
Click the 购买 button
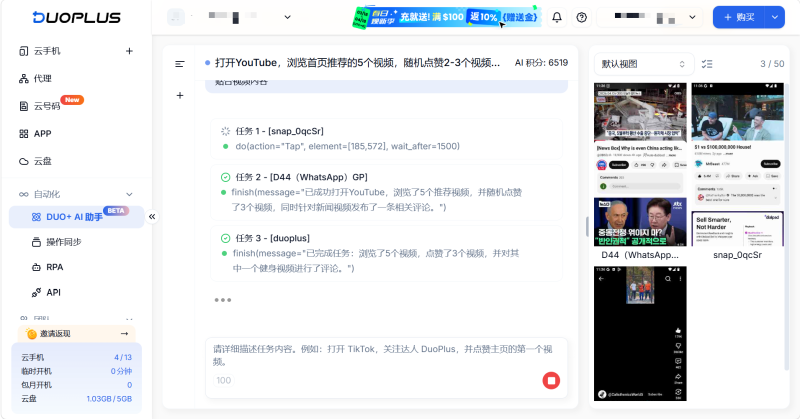point(738,17)
